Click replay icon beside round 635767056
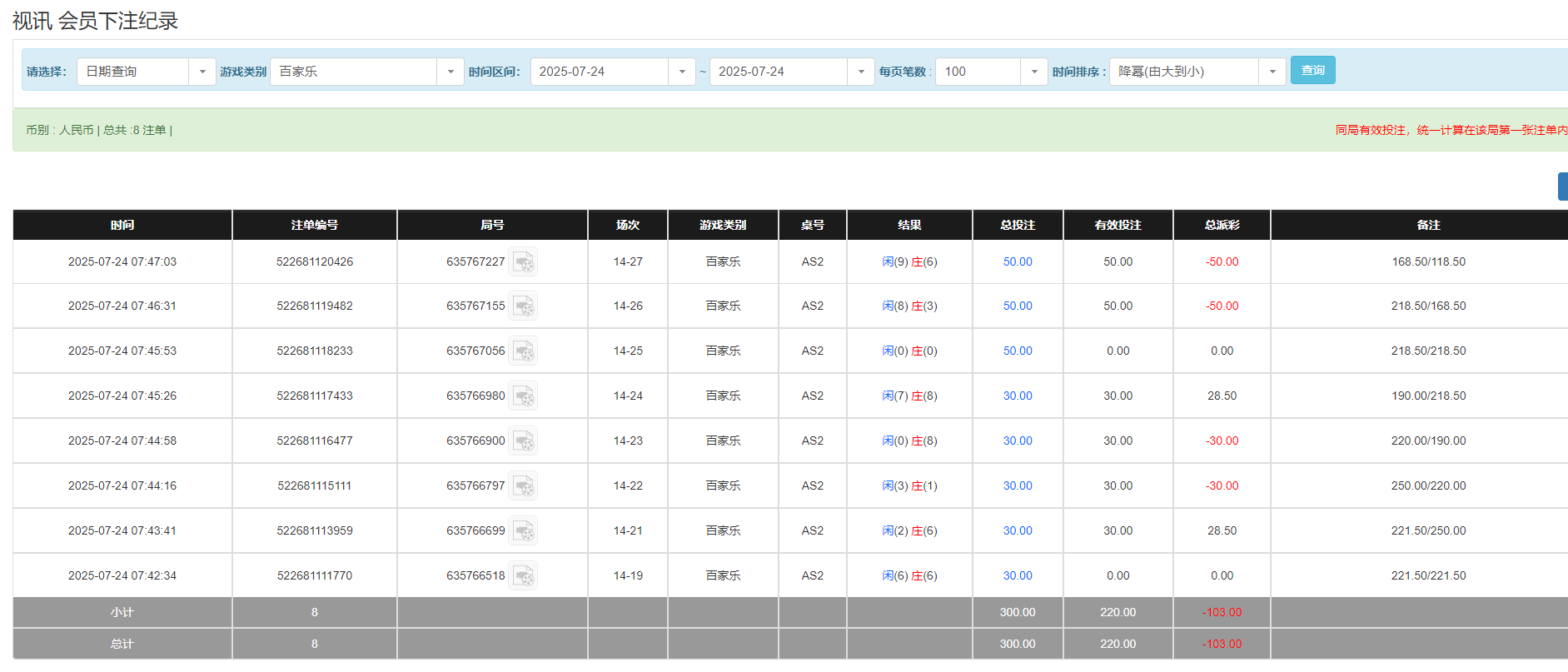 click(523, 351)
